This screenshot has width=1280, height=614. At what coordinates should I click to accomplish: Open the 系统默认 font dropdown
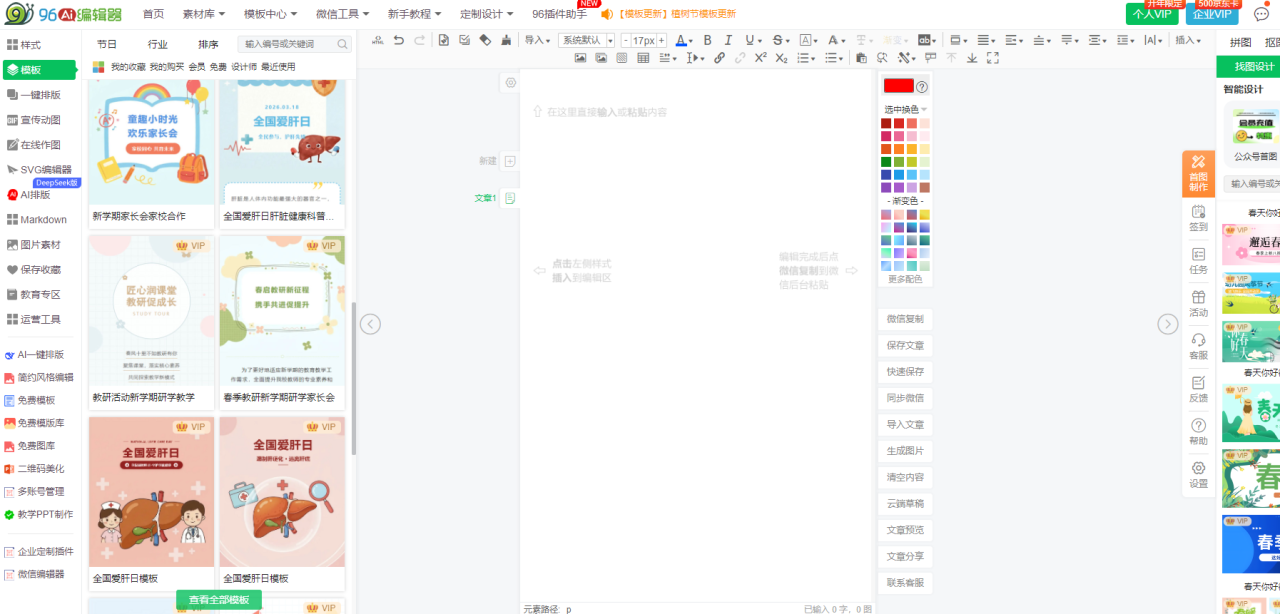[586, 40]
